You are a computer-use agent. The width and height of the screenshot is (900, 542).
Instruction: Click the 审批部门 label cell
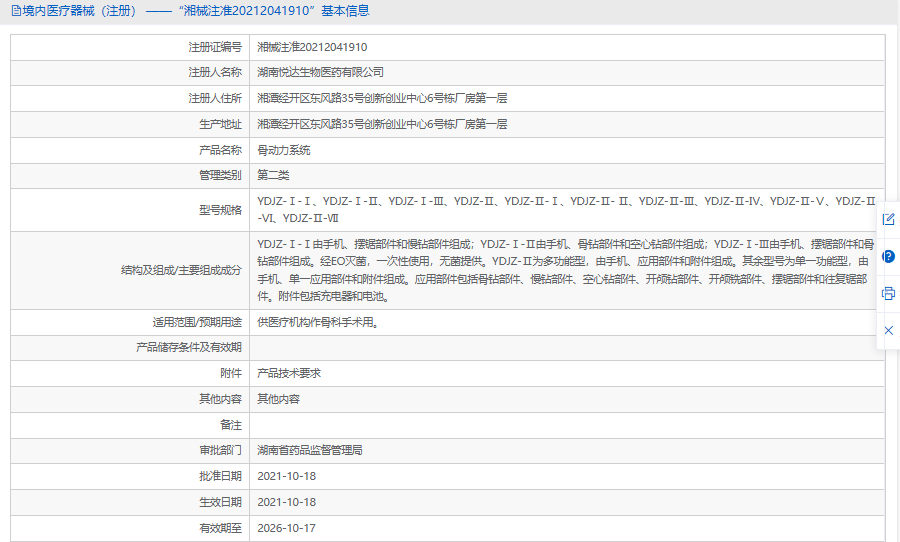(x=130, y=450)
